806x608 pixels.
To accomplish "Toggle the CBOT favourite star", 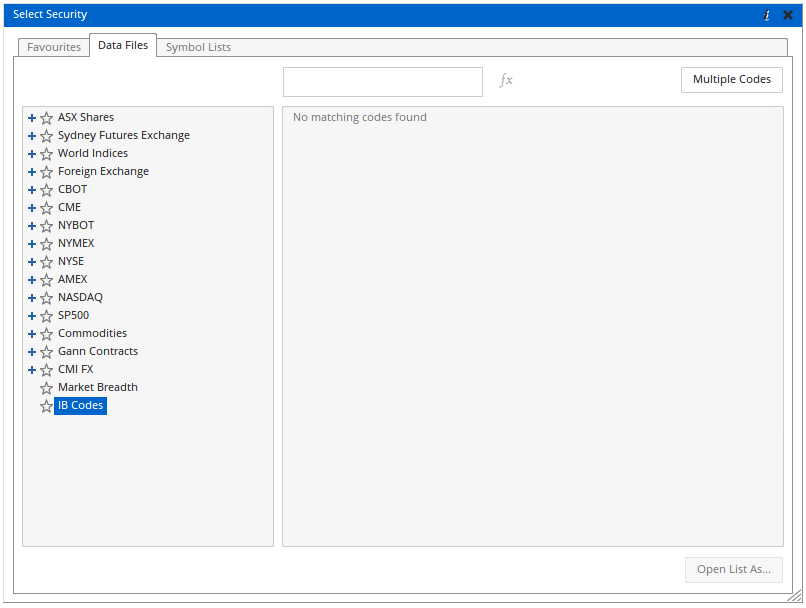I will [x=46, y=190].
